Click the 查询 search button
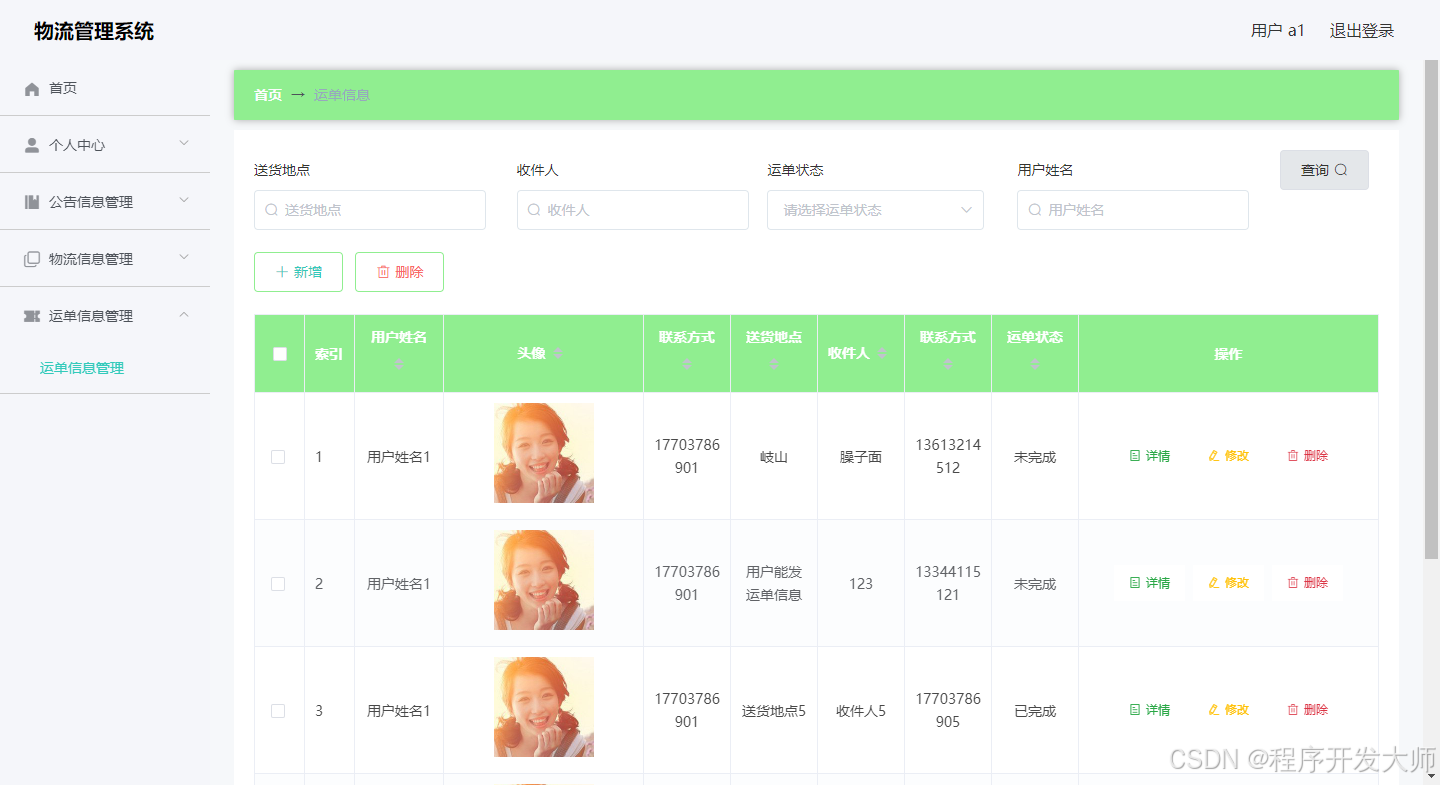Image resolution: width=1440 pixels, height=785 pixels. (1324, 170)
